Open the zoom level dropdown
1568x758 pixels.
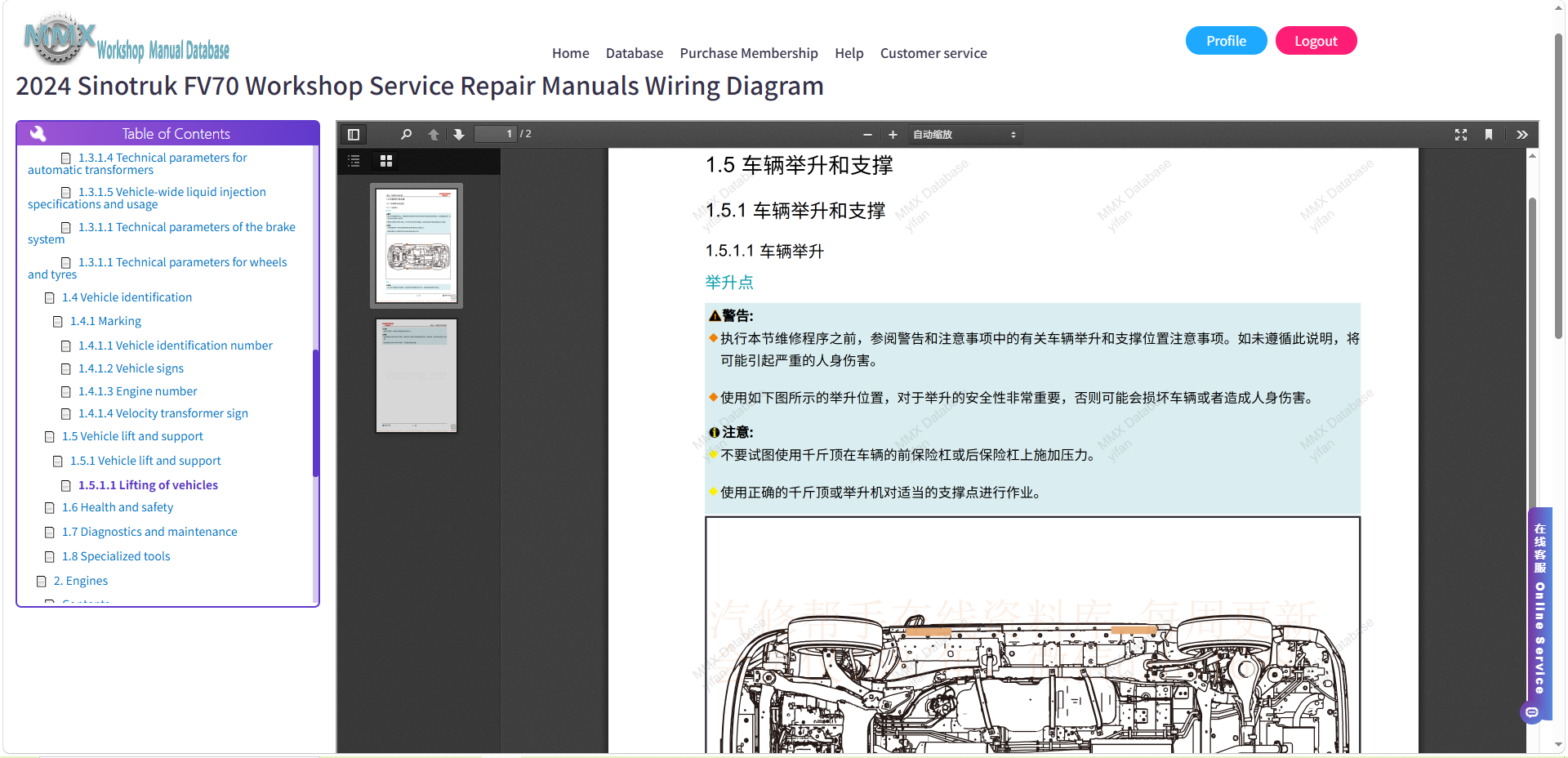pos(964,135)
